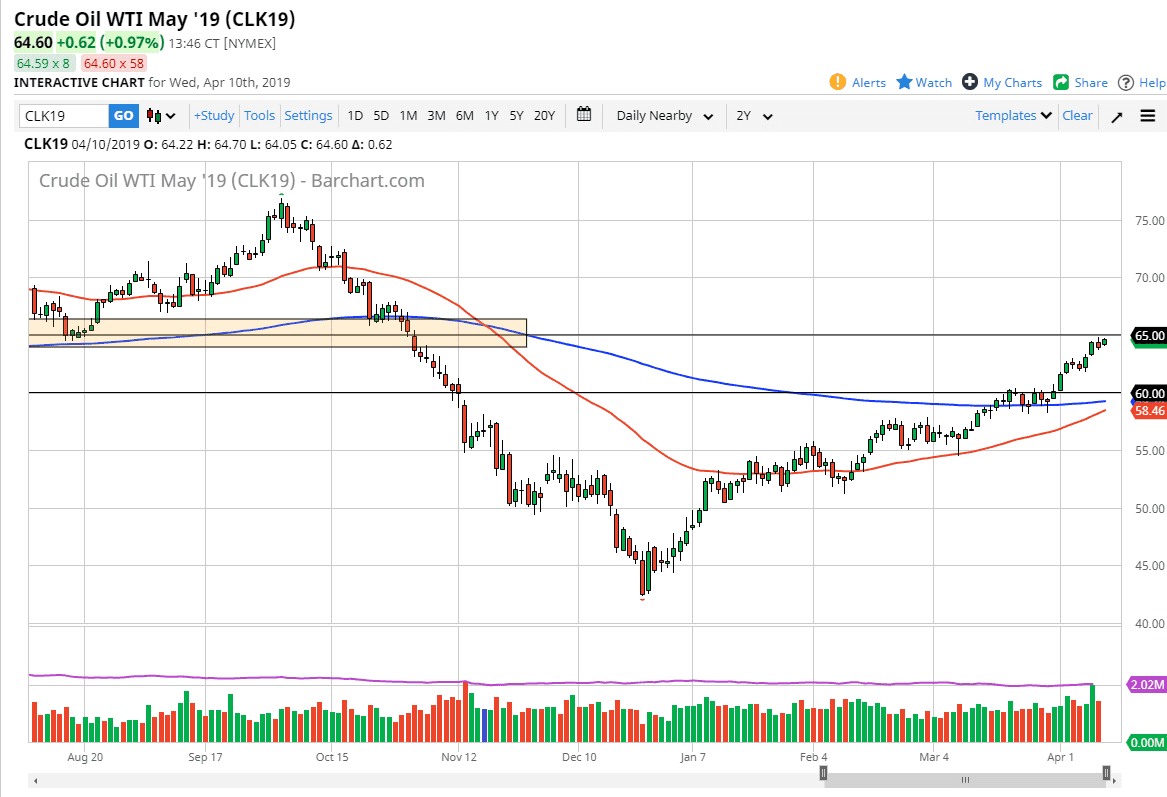Expand the chart to full screen arrow
Viewport: 1167px width, 797px height.
click(x=1117, y=115)
